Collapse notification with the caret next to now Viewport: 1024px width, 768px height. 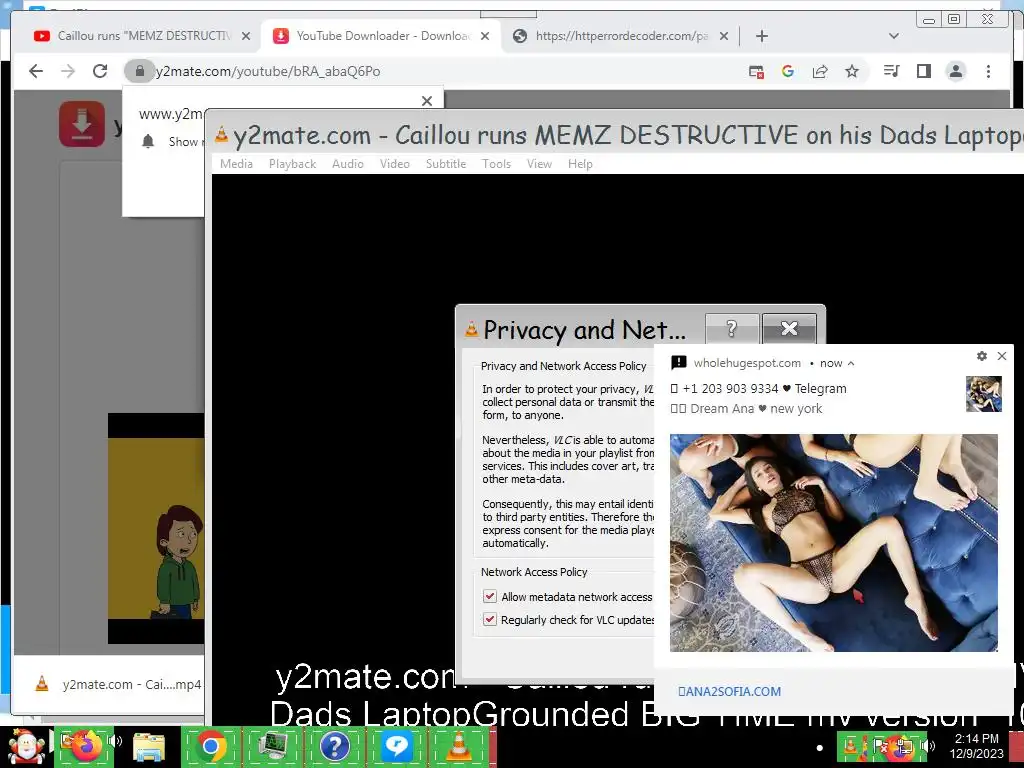(x=851, y=364)
